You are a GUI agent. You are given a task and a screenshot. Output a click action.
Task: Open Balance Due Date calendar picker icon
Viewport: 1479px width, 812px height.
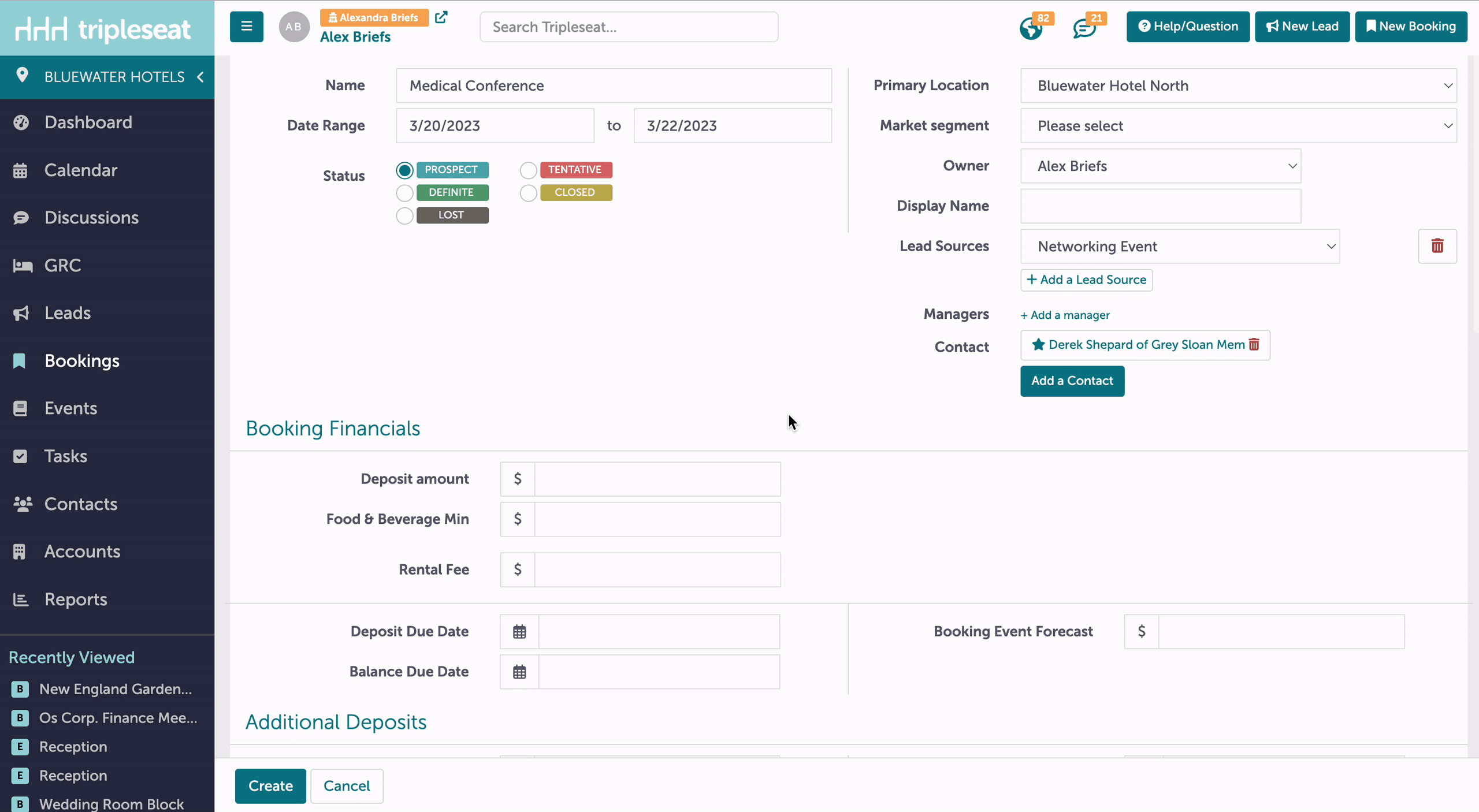point(519,672)
